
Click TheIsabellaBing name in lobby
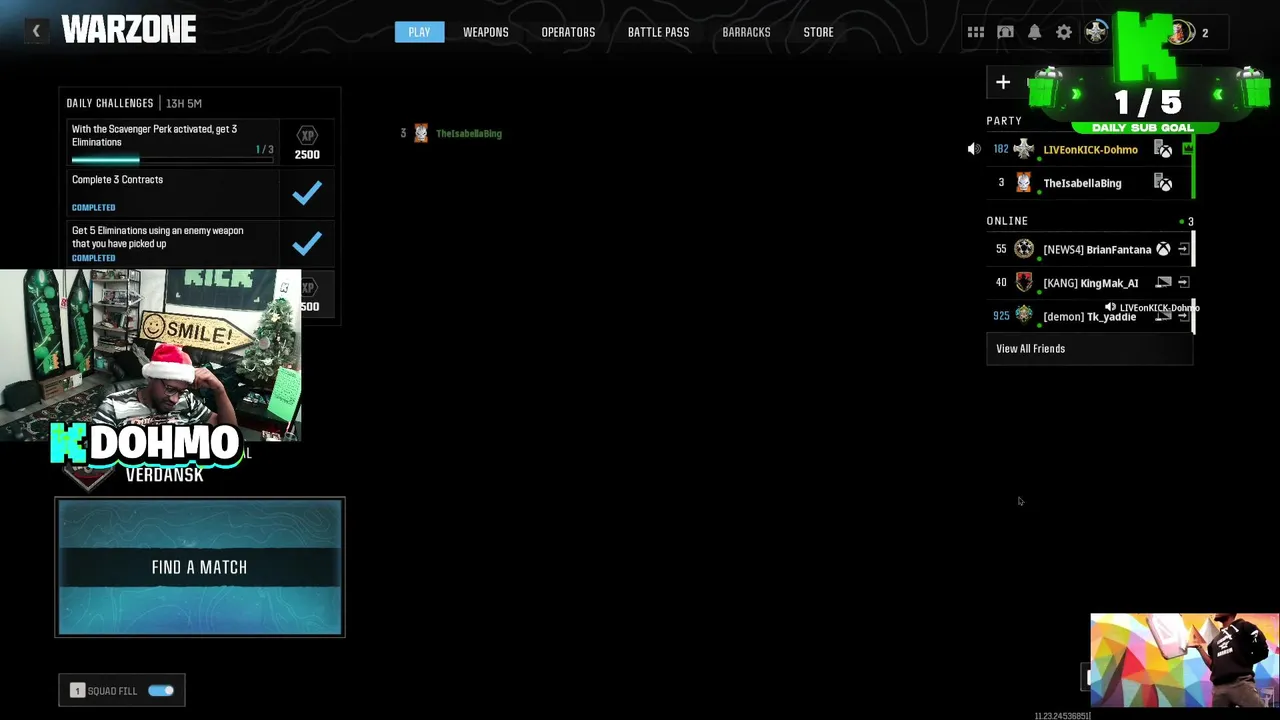pos(469,133)
